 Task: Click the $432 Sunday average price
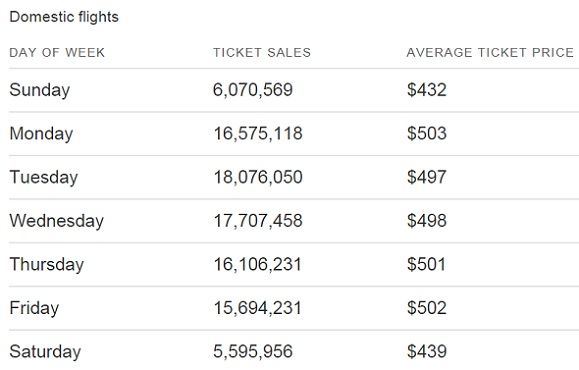(427, 90)
